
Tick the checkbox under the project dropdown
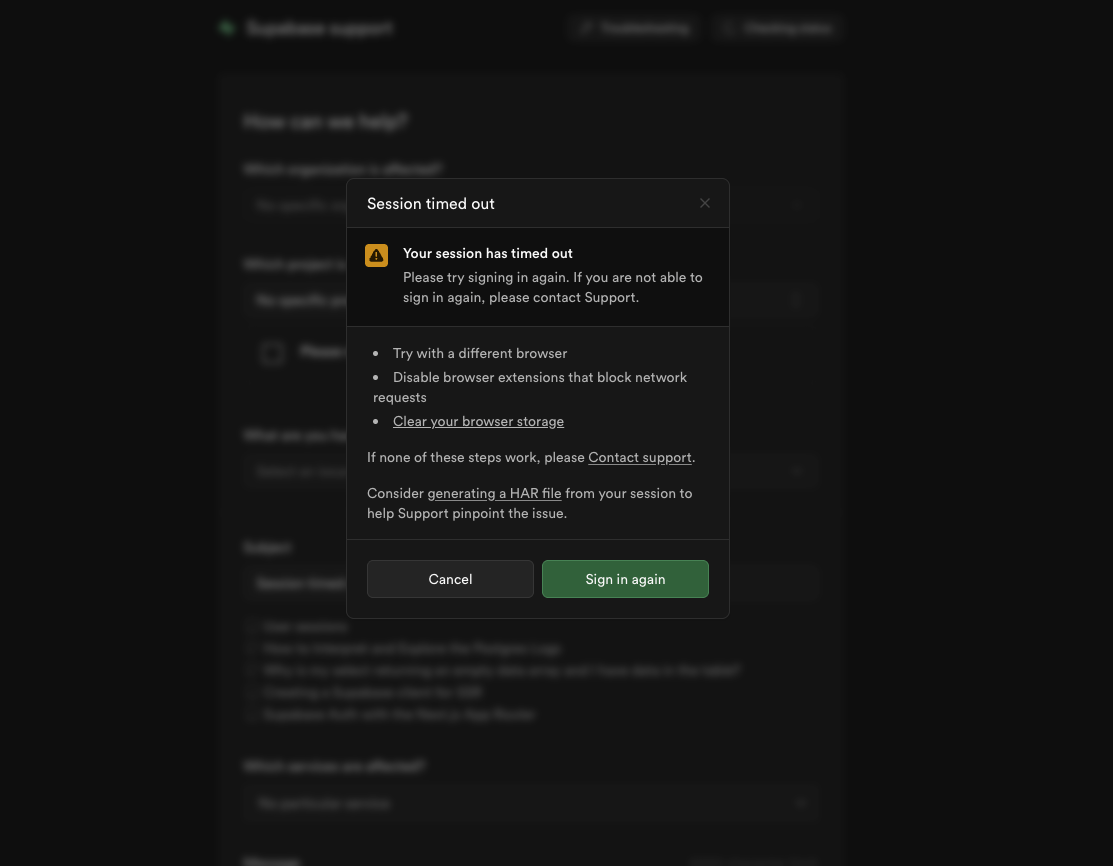pyautogui.click(x=272, y=353)
